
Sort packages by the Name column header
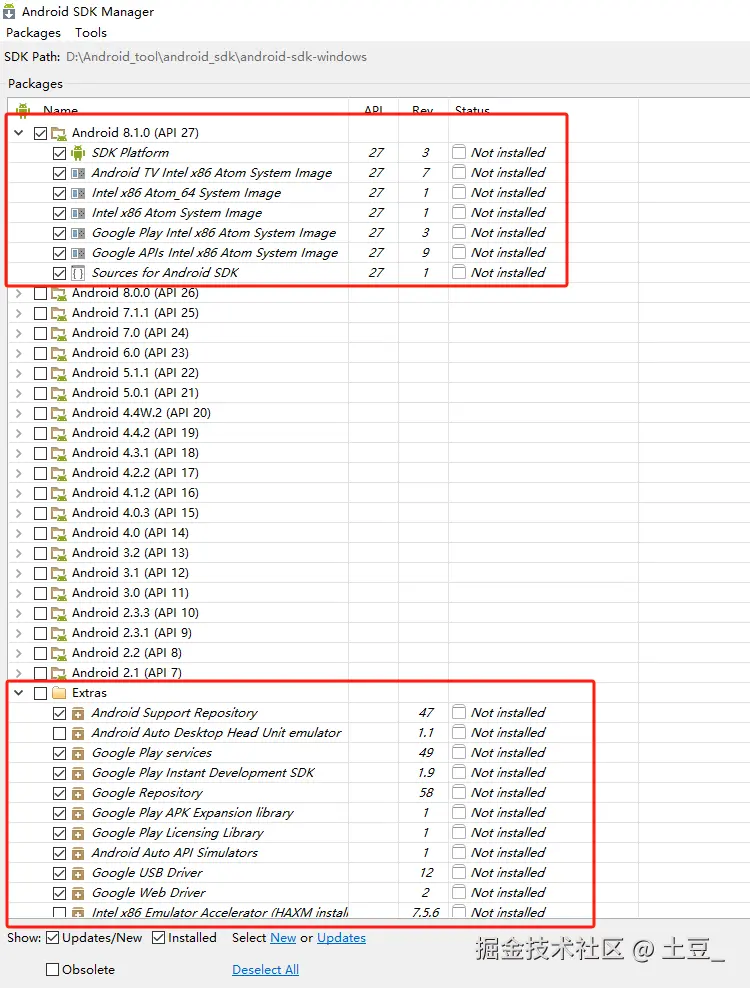coord(61,110)
